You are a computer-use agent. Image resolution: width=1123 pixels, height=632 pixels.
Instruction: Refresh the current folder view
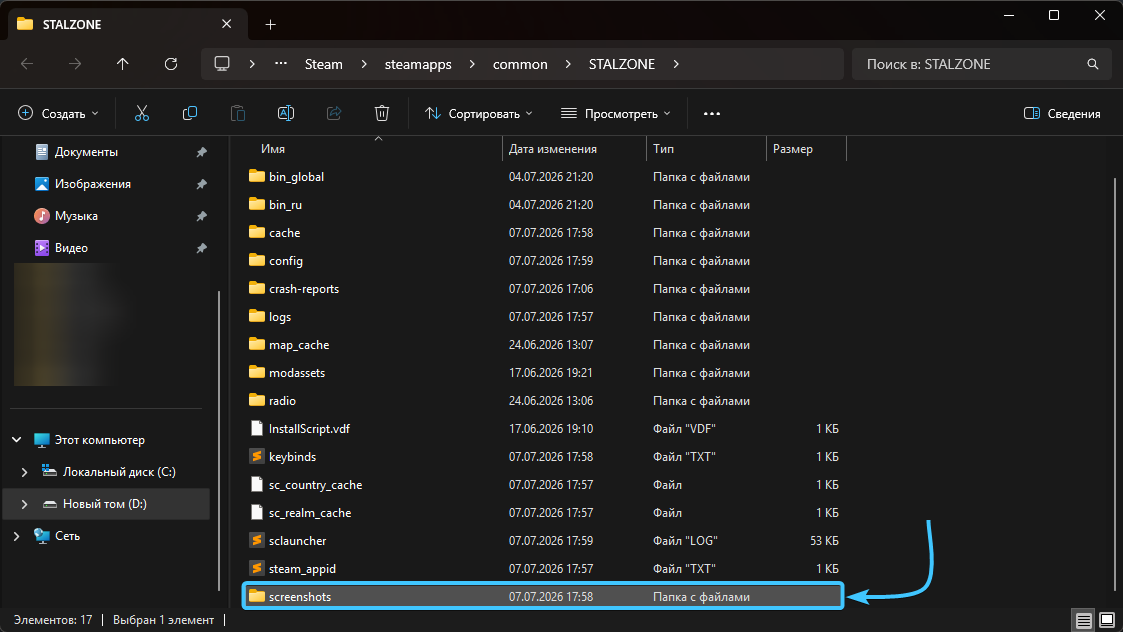(x=170, y=64)
